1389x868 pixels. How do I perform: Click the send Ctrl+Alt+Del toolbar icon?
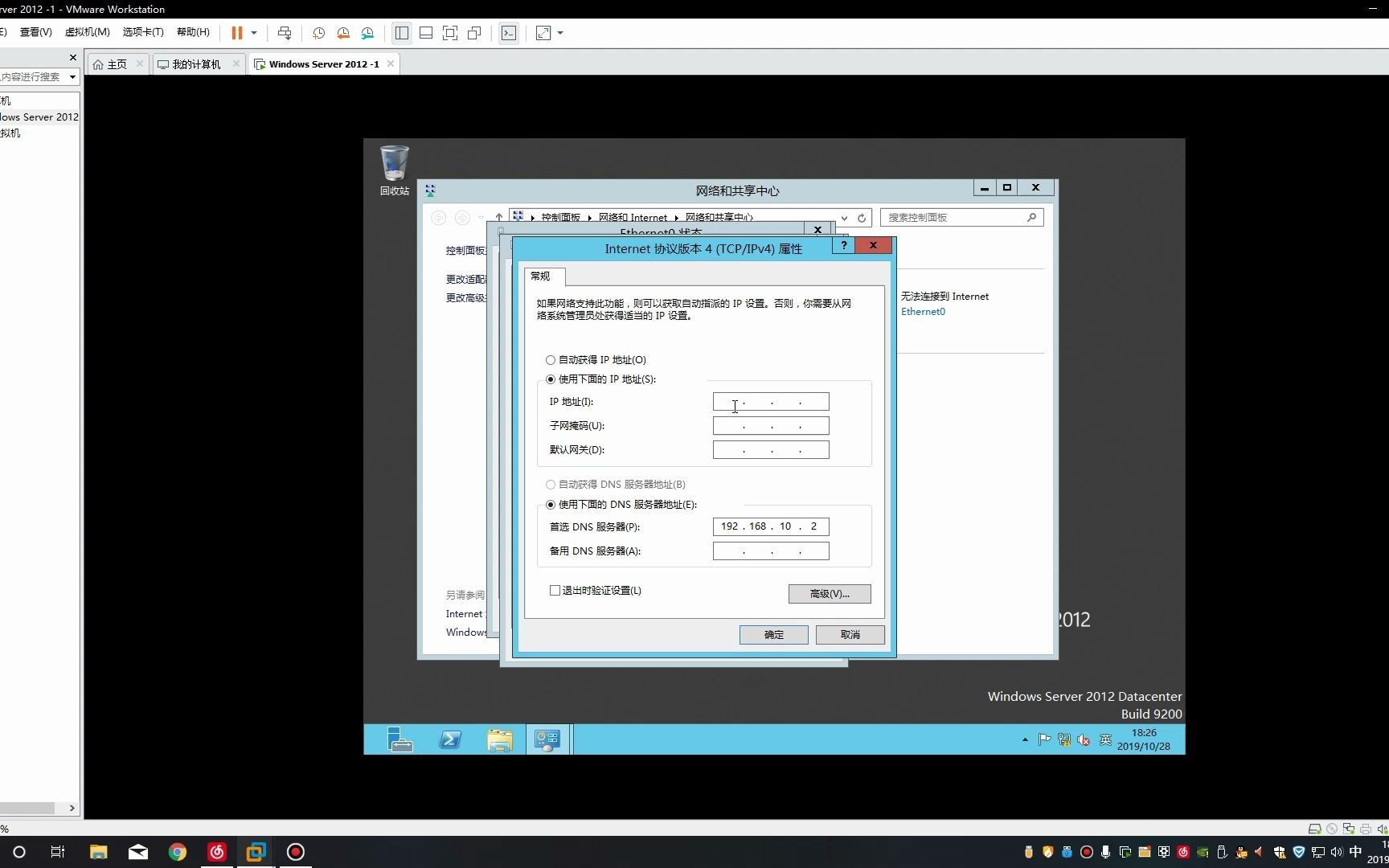(285, 33)
